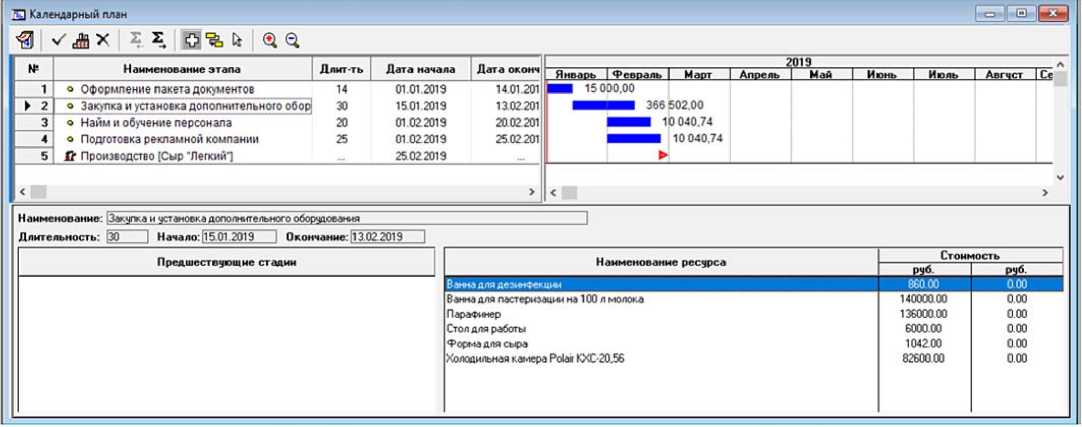Click the production icon in row 5
The image size is (1082, 427).
pyautogui.click(x=69, y=156)
